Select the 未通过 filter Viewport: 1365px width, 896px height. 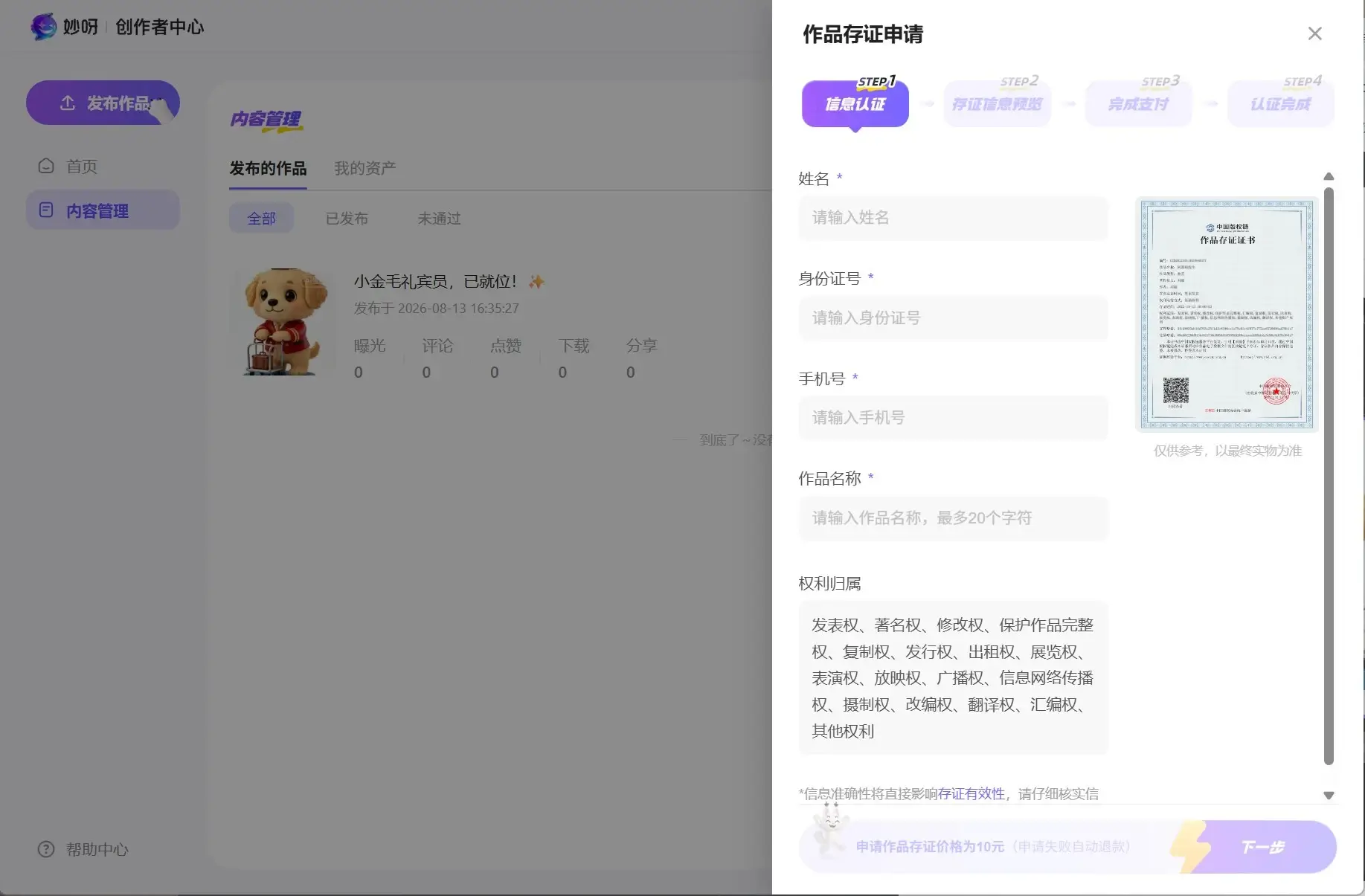click(439, 219)
